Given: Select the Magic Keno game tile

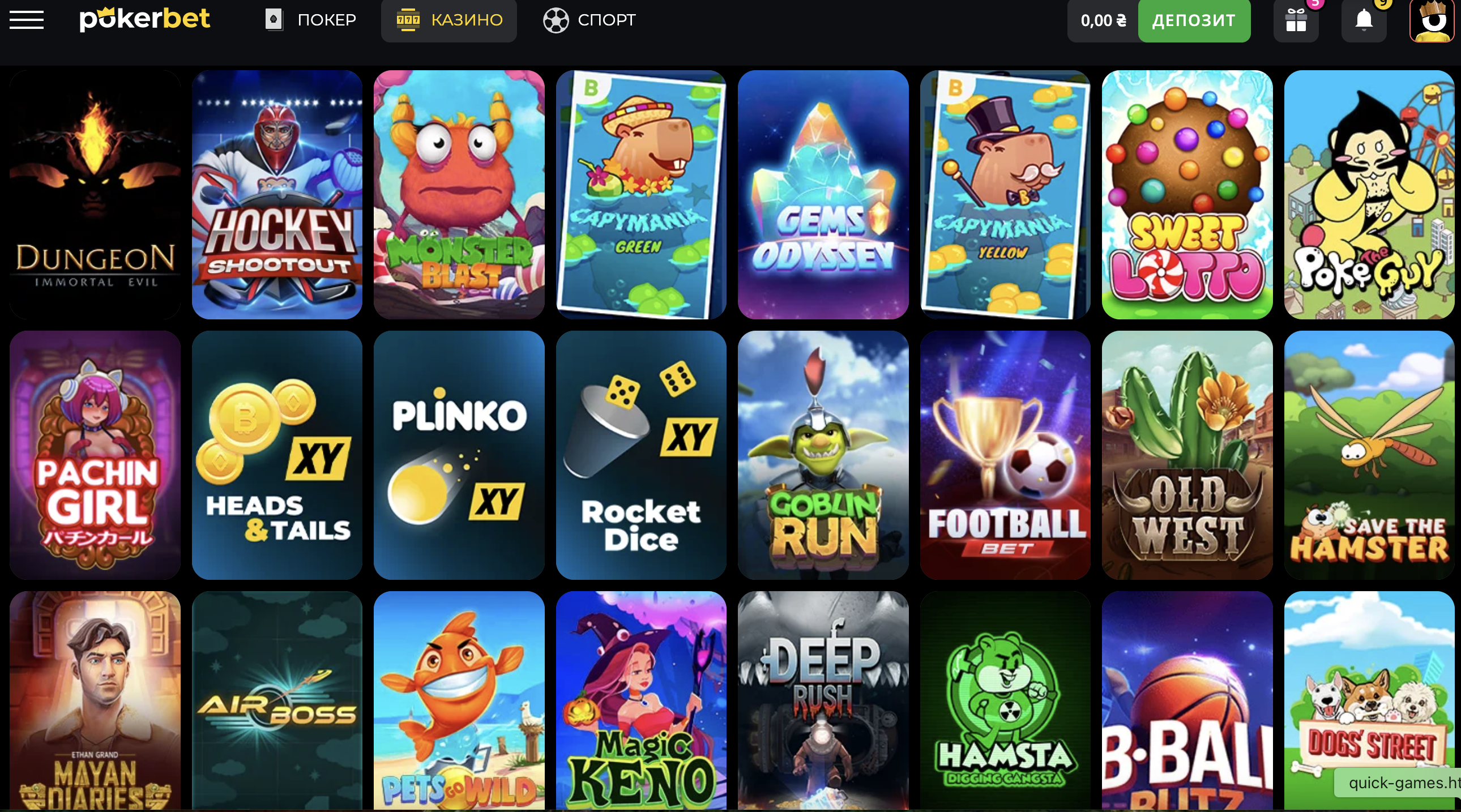Looking at the screenshot, I should coord(641,700).
